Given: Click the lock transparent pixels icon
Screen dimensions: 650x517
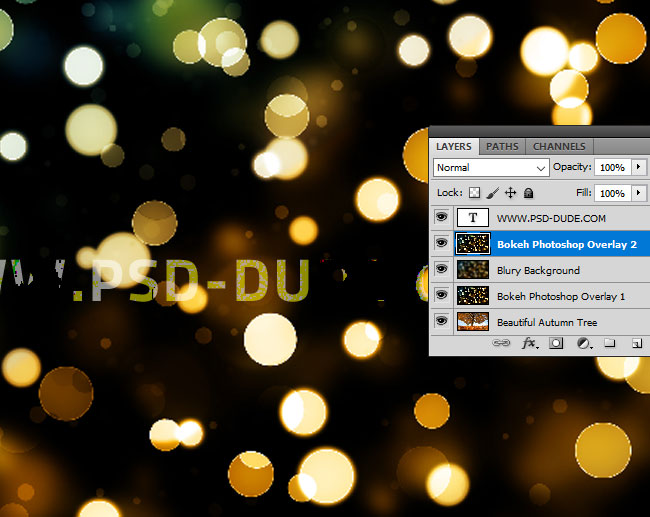Looking at the screenshot, I should click(474, 193).
